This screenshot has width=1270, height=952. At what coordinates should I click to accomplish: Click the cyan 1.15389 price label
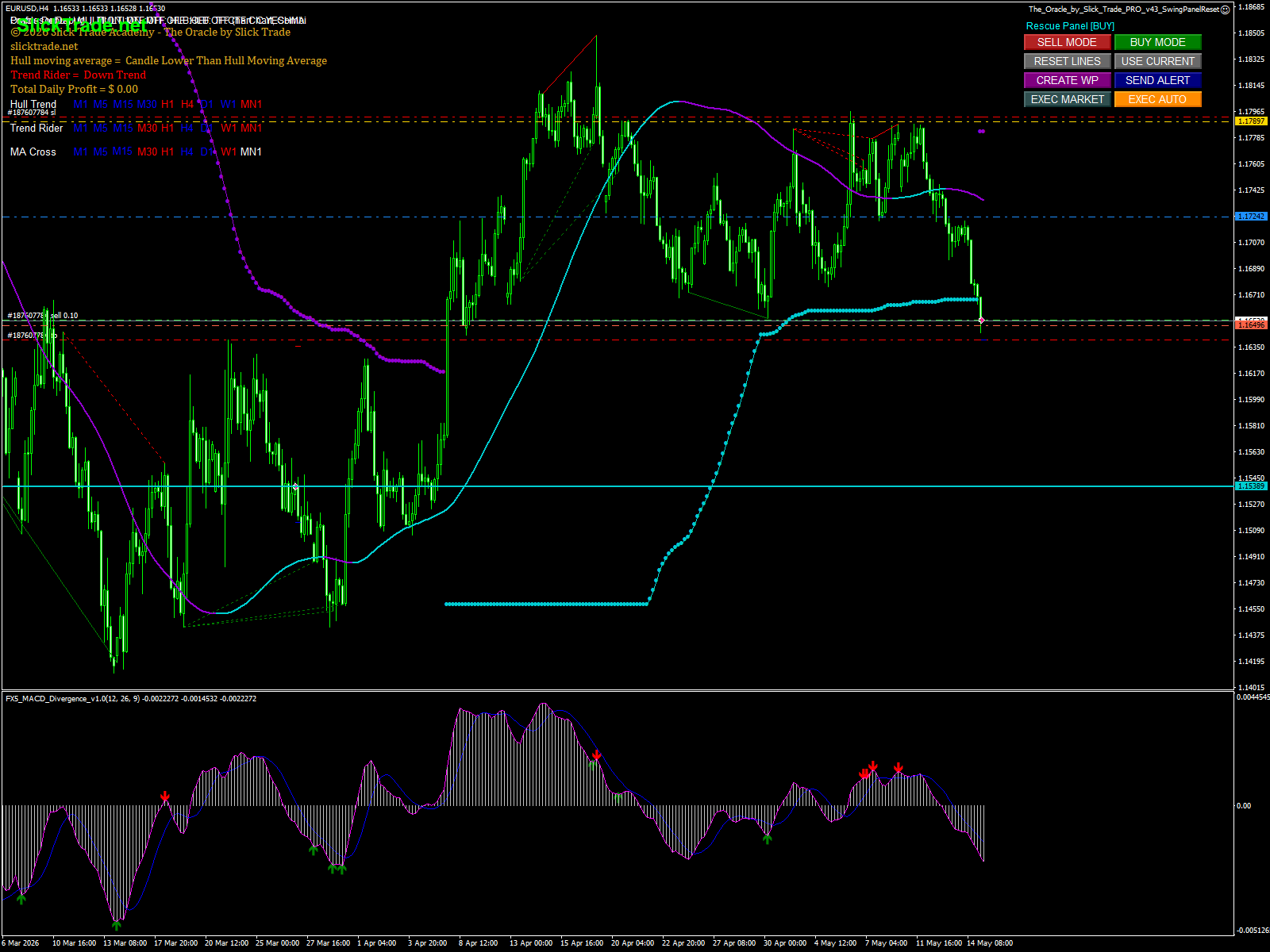1252,486
